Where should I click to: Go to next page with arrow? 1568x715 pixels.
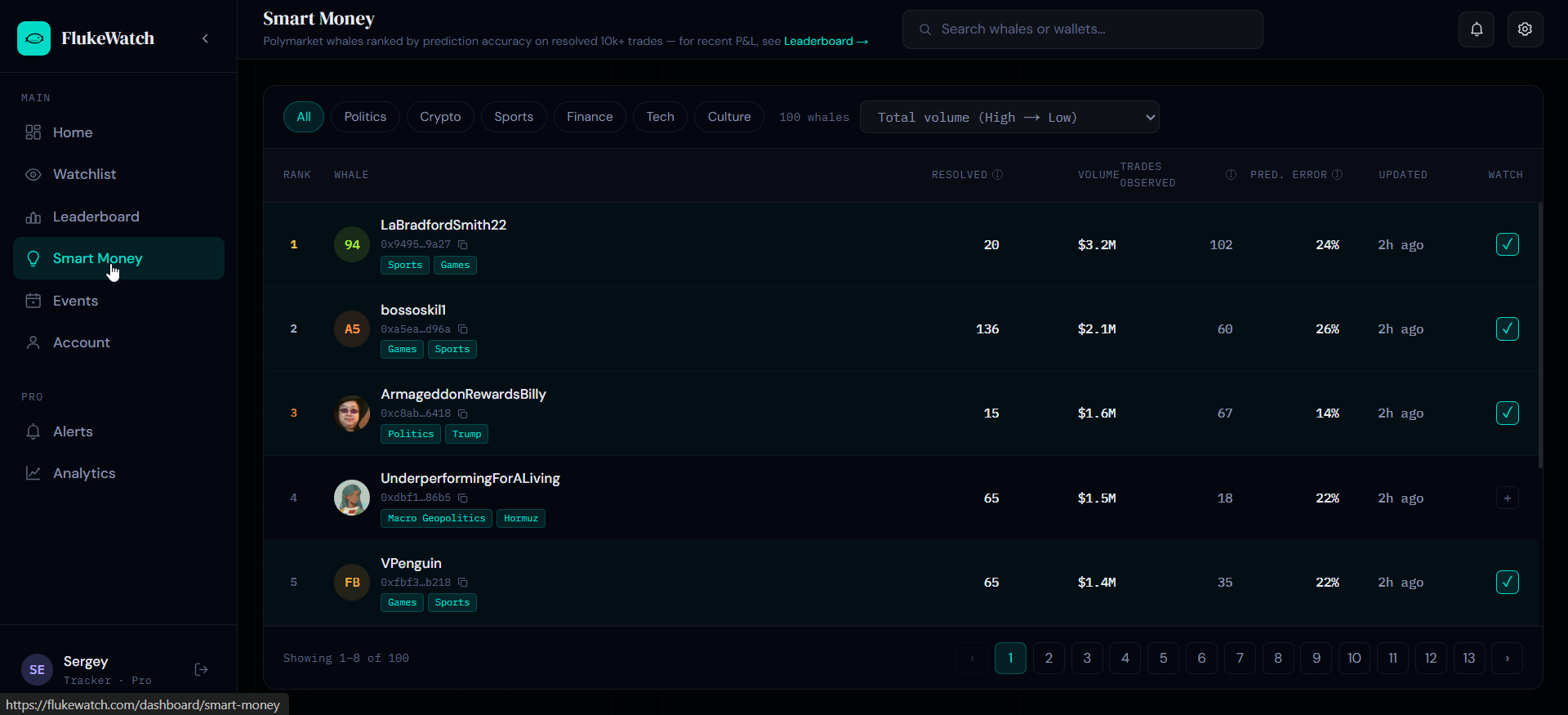pos(1507,658)
